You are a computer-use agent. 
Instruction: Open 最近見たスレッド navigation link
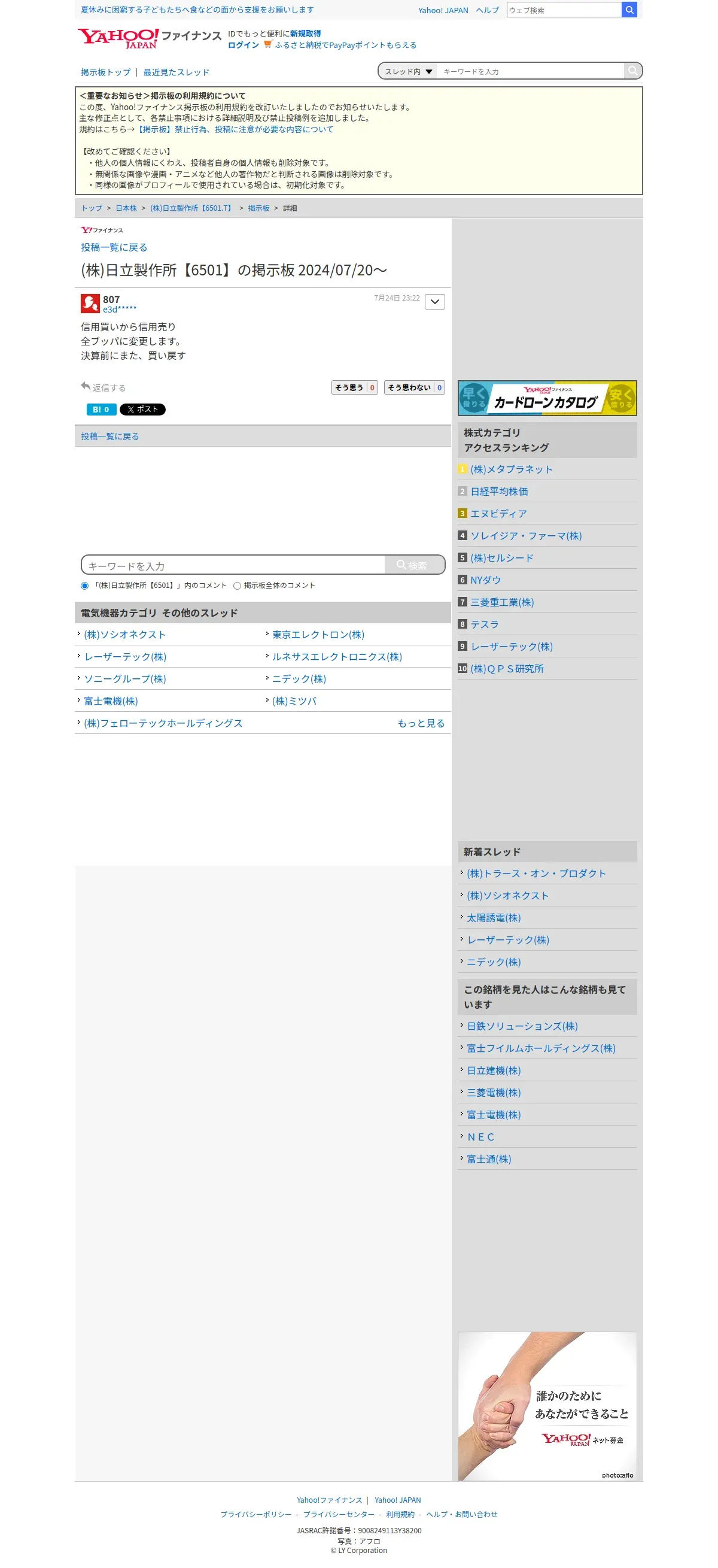(177, 72)
